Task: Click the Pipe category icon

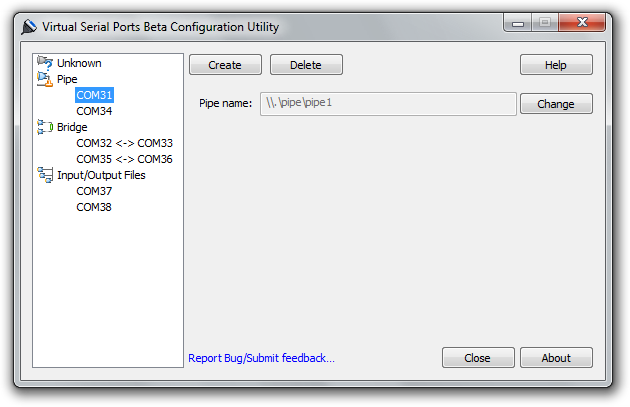Action: pyautogui.click(x=45, y=79)
